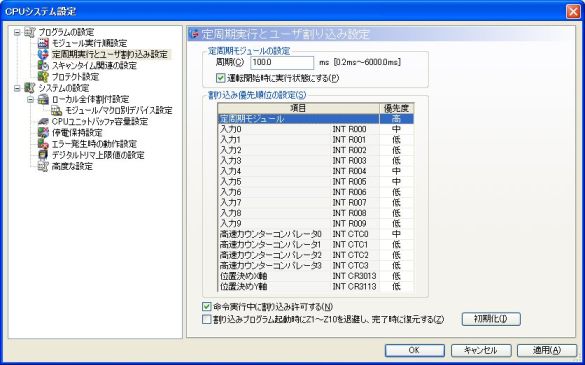585x365 pixels.
Task: Toggle 命令実行中に割り込み許可する checkbox
Action: [206, 307]
